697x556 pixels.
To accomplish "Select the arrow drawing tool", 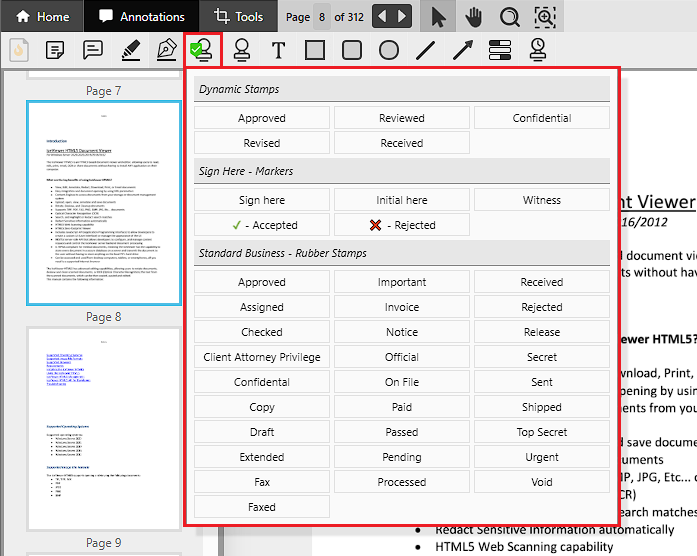I will [x=463, y=50].
